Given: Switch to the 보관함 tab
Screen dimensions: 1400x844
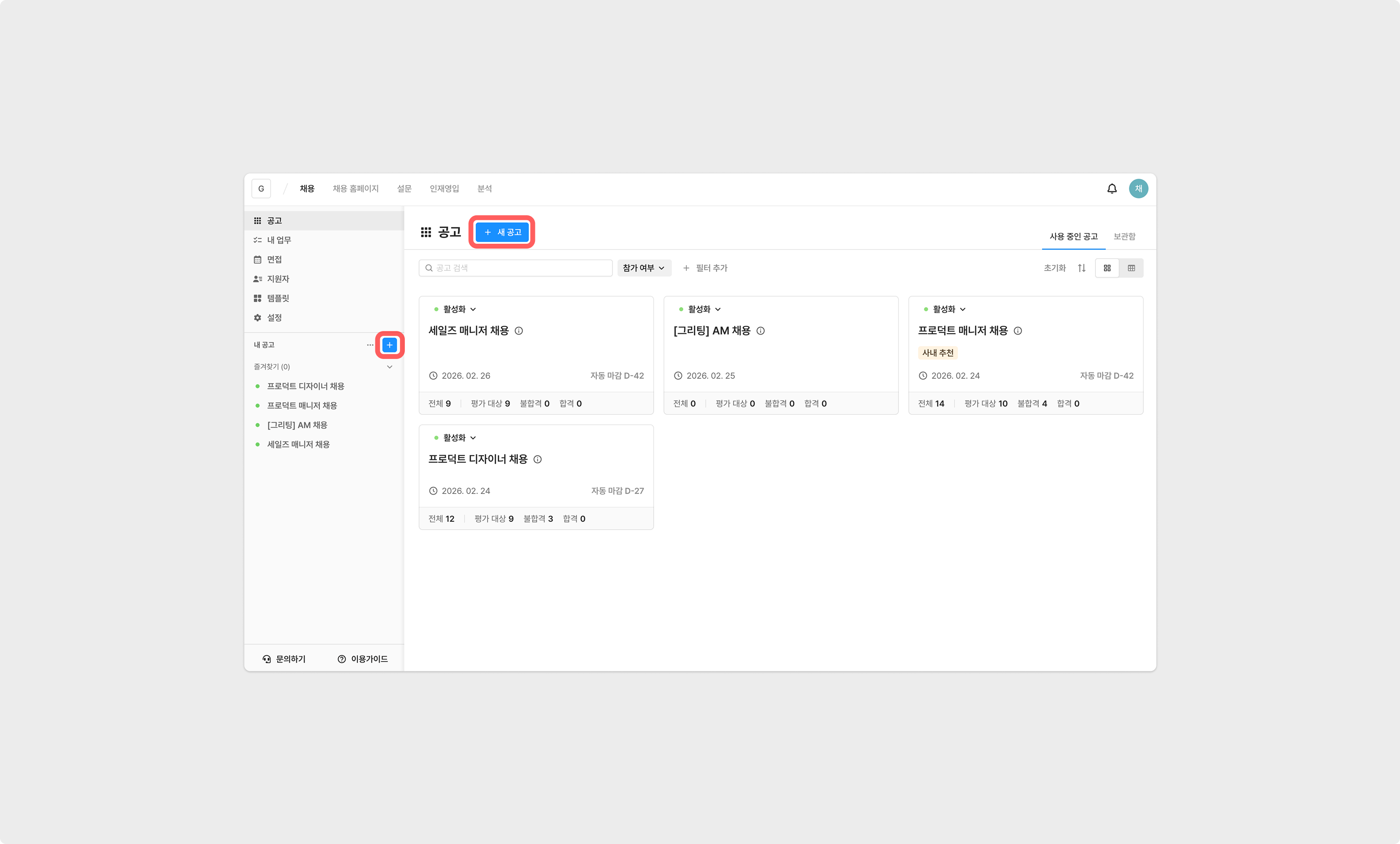Looking at the screenshot, I should click(x=1124, y=236).
